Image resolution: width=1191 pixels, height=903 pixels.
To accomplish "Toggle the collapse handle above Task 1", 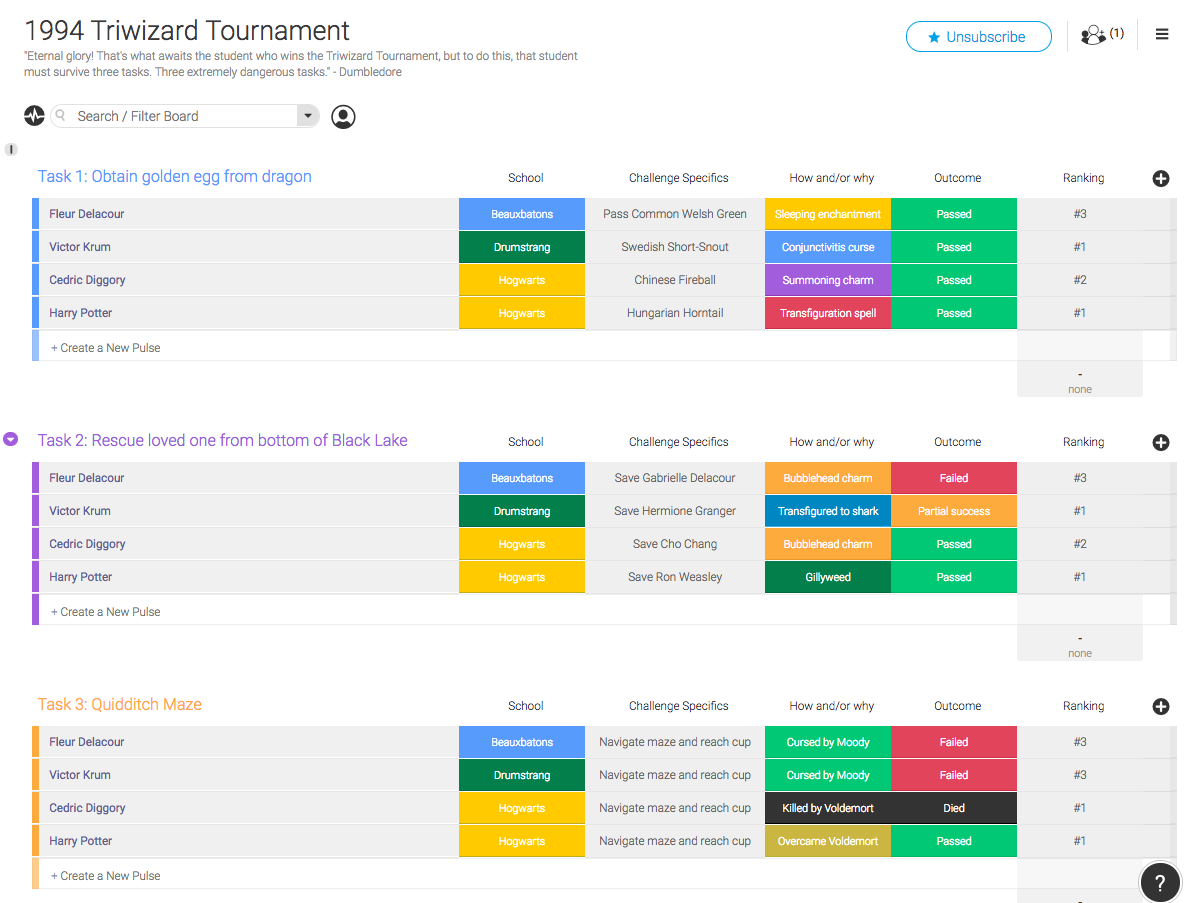I will [11, 150].
